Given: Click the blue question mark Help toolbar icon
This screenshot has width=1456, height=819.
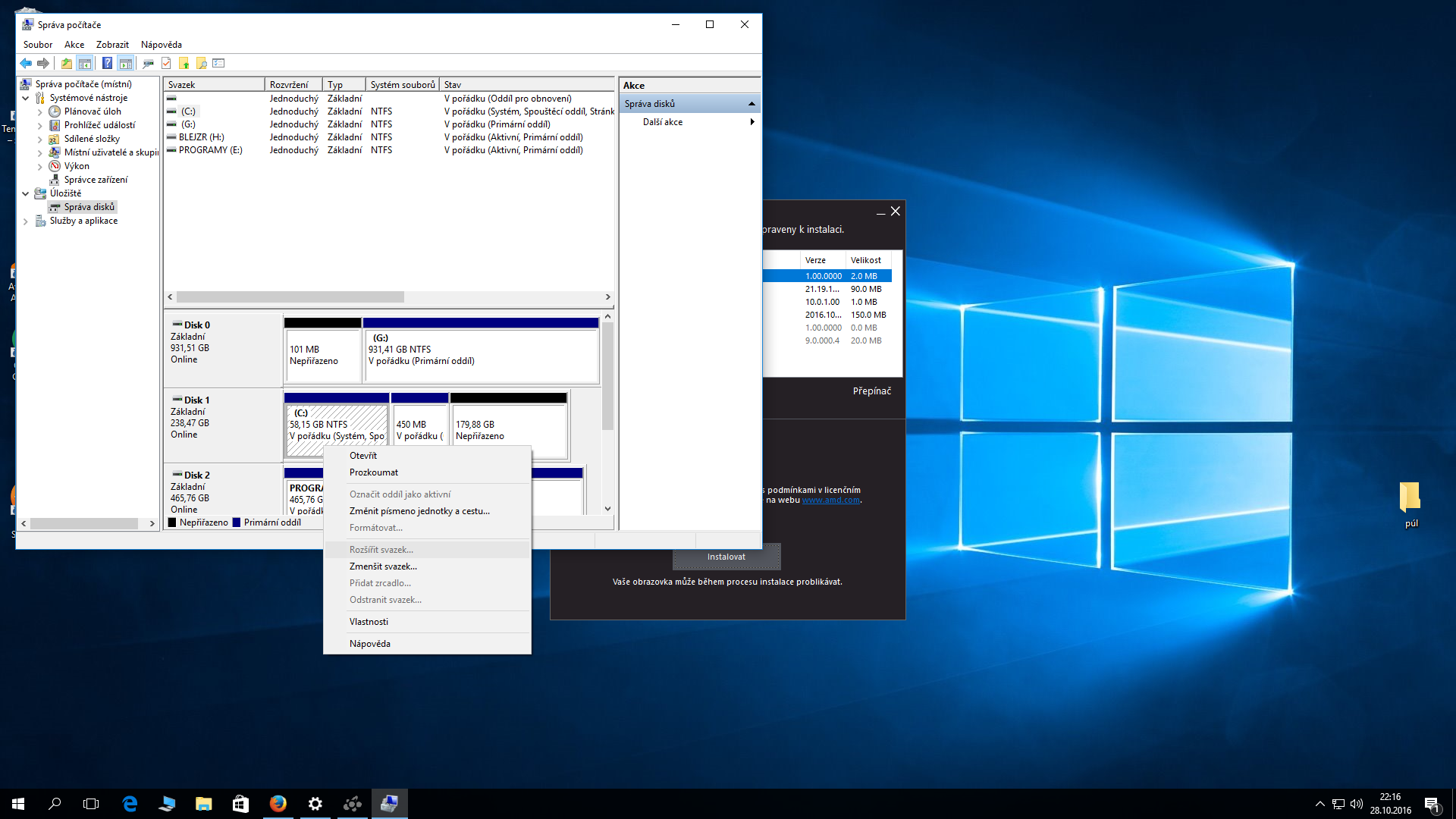Looking at the screenshot, I should [107, 64].
